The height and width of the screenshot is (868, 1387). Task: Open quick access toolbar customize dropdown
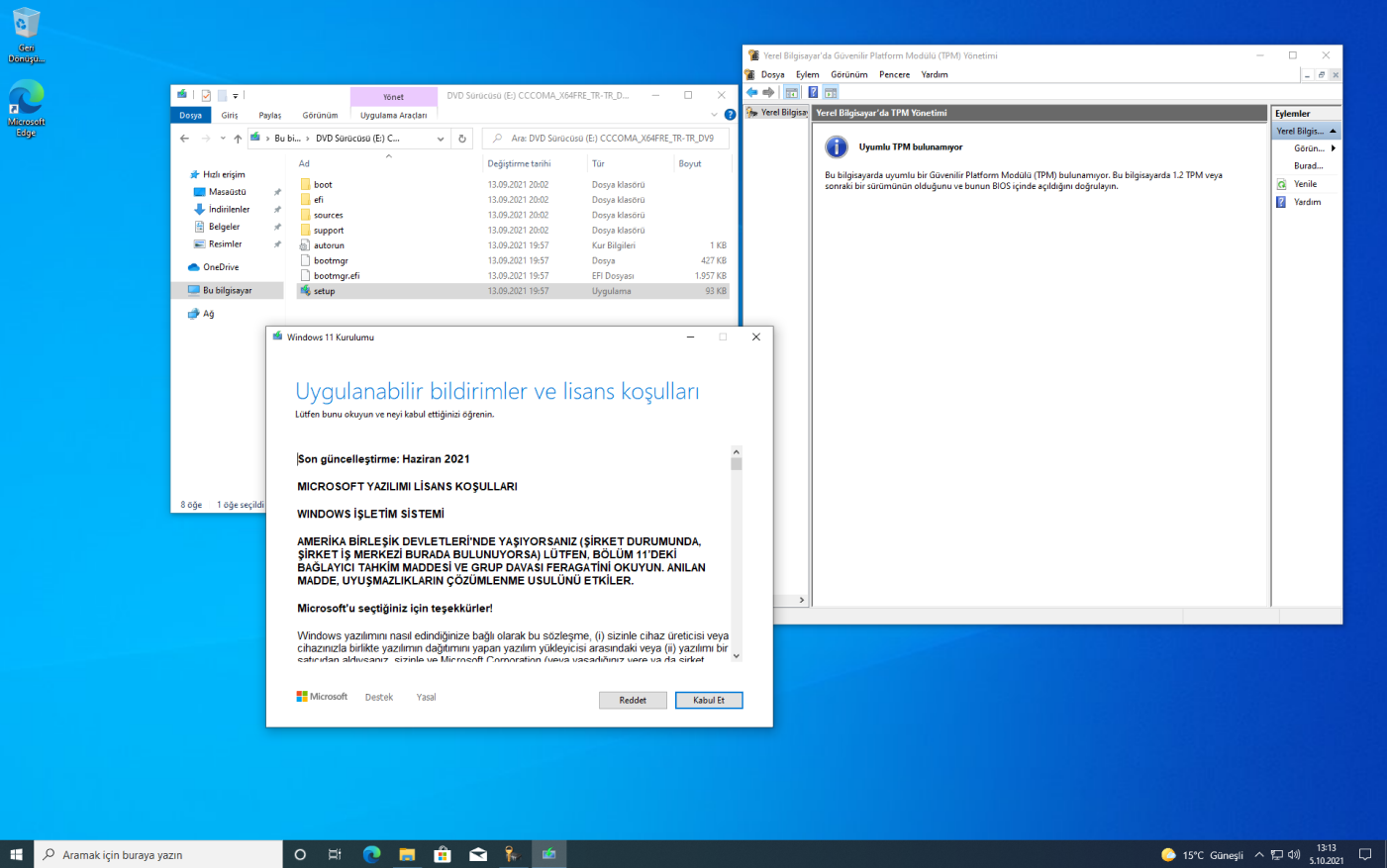(236, 96)
